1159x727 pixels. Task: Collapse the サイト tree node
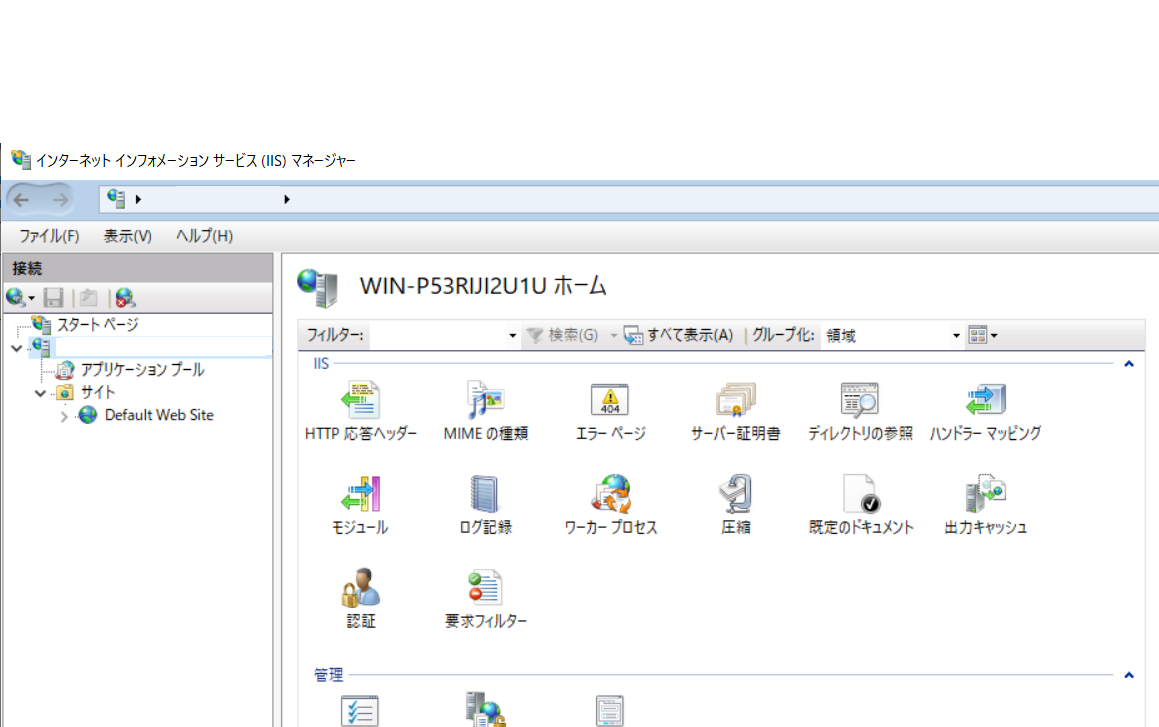[40, 392]
